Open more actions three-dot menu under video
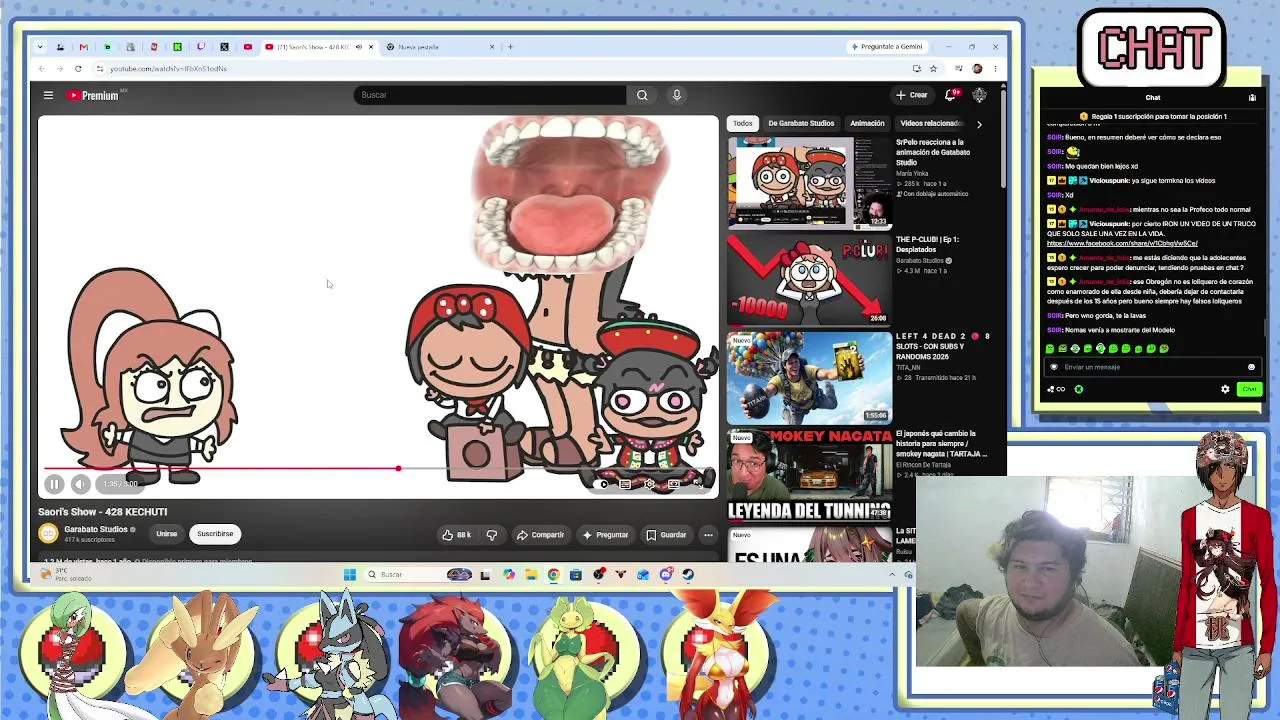Viewport: 1280px width, 720px height. coord(708,535)
